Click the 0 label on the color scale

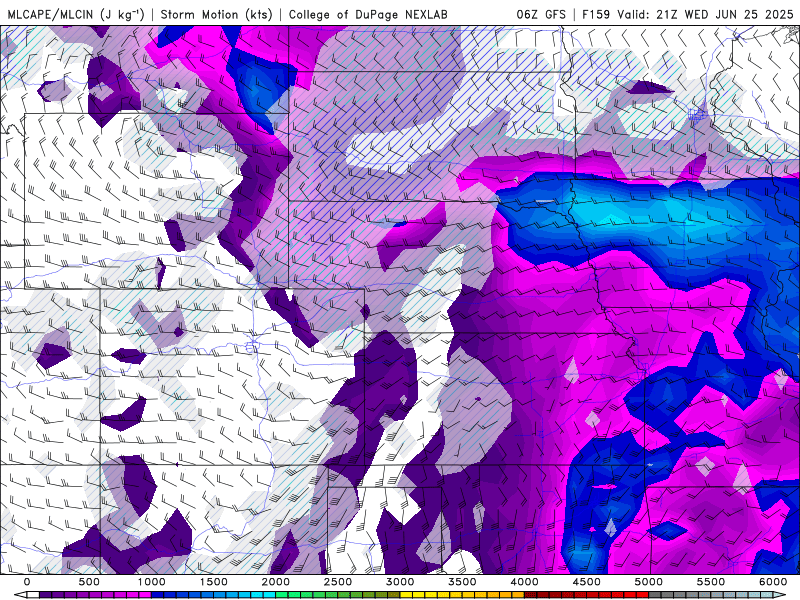click(x=27, y=582)
